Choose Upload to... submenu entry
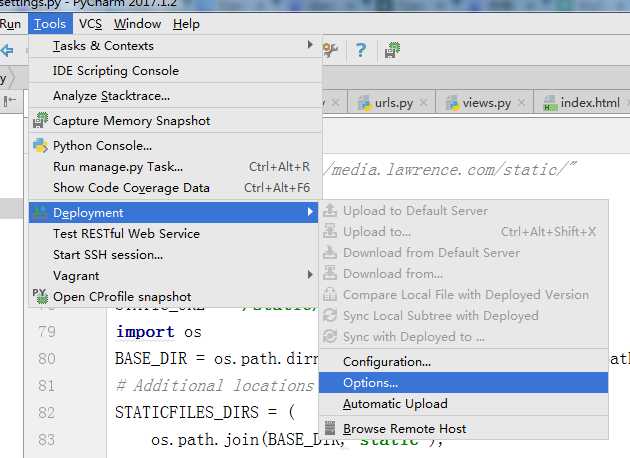The image size is (630, 458). (464, 232)
